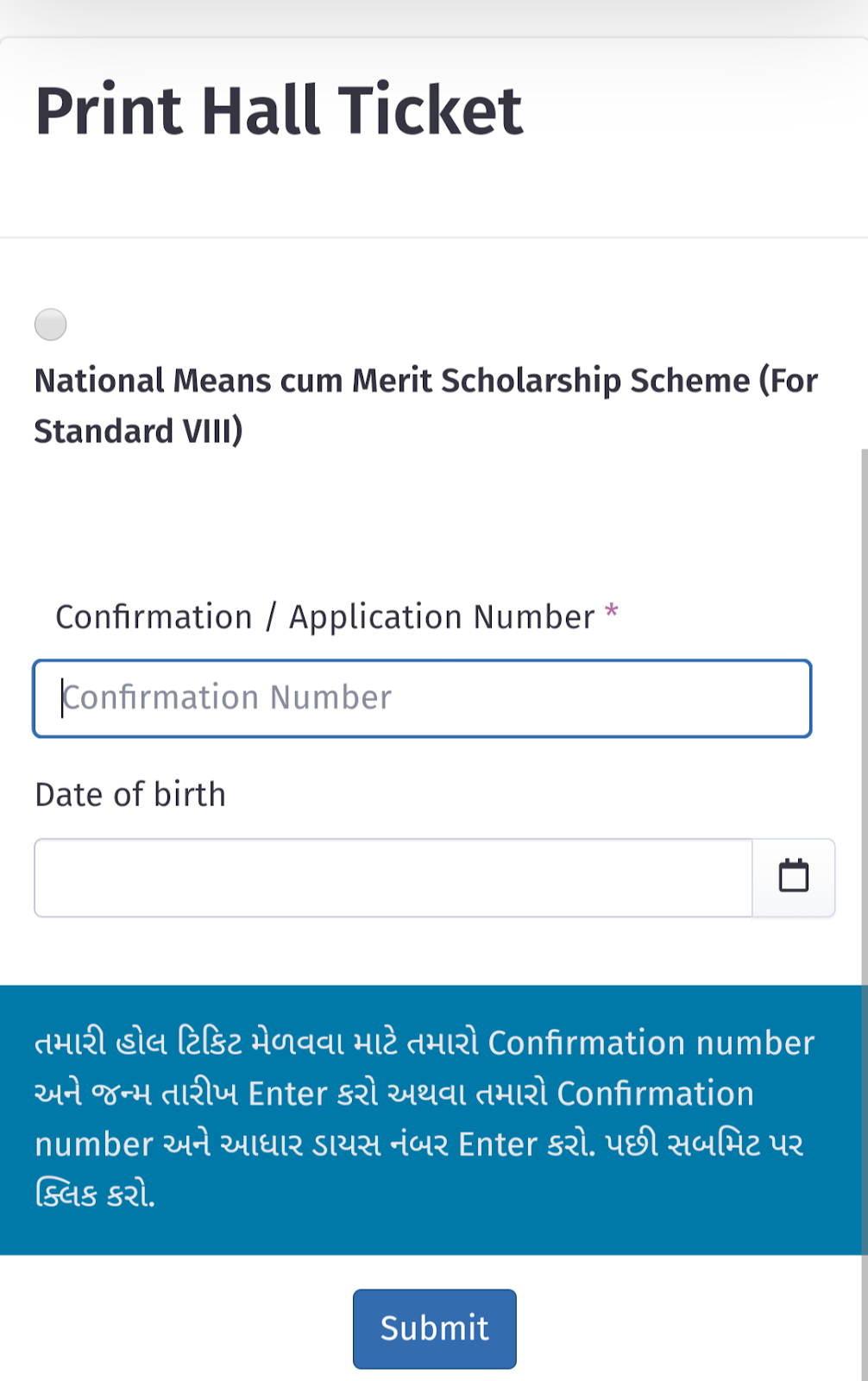
Task: Open the calendar date picker icon
Action: (793, 877)
